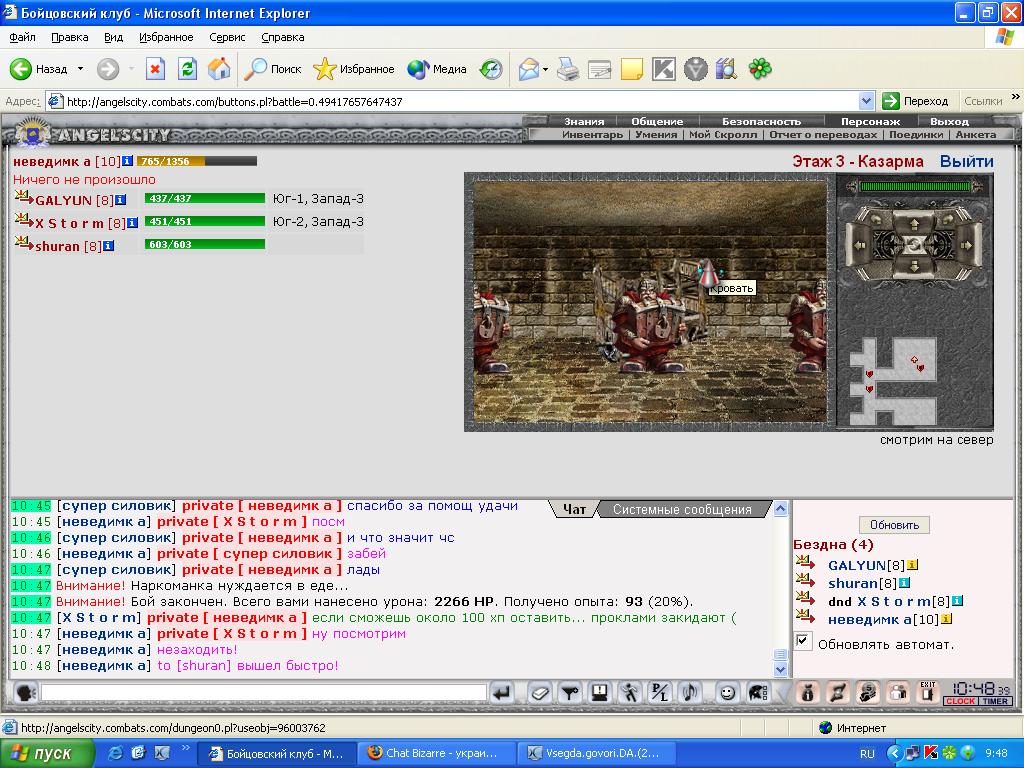
Task: Click the eraser clear-chat icon
Action: (x=540, y=693)
